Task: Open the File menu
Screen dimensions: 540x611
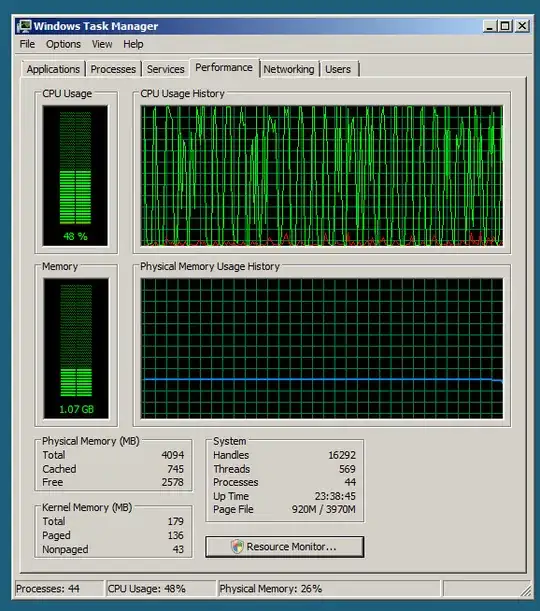Action: coord(27,44)
